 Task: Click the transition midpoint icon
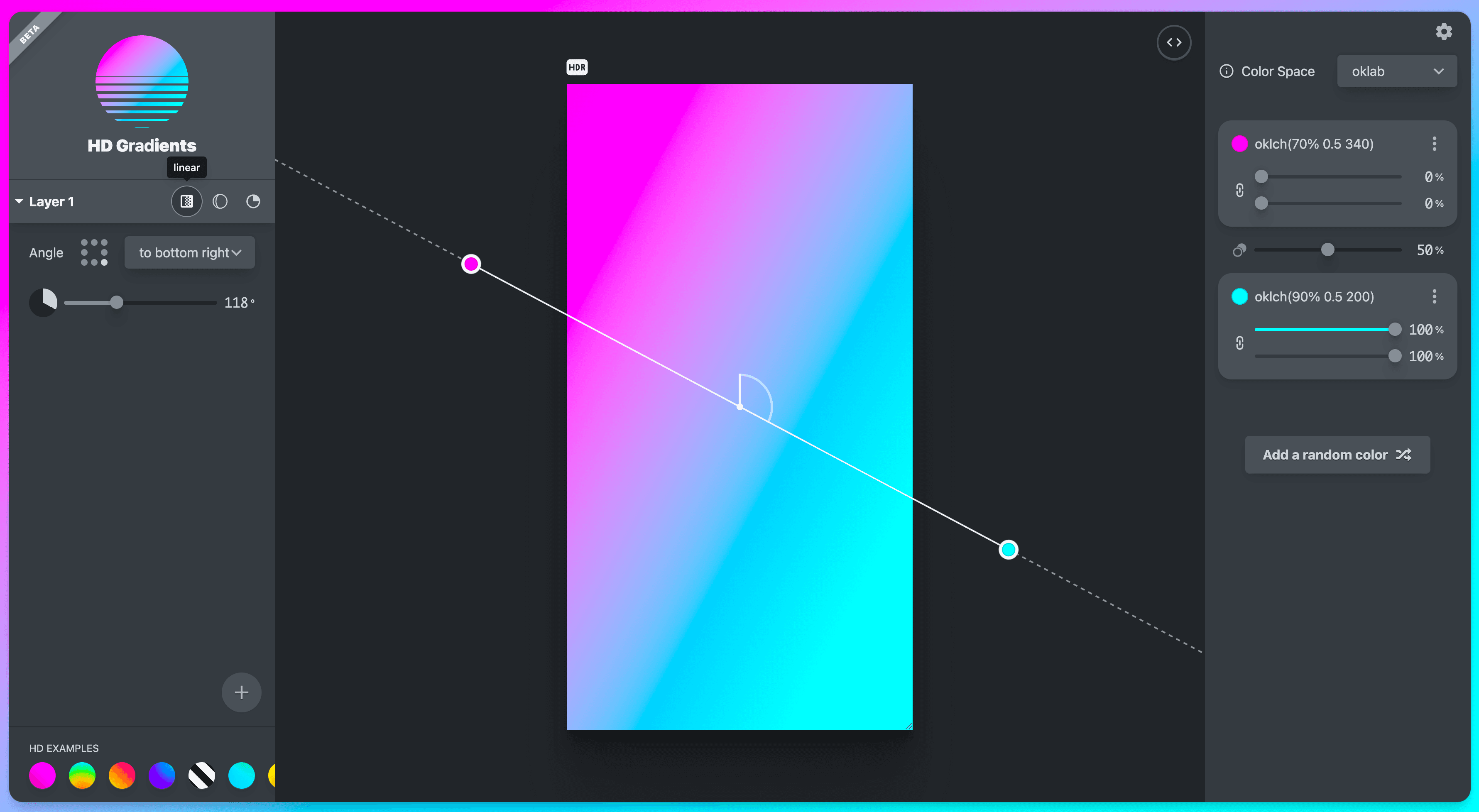point(1239,250)
